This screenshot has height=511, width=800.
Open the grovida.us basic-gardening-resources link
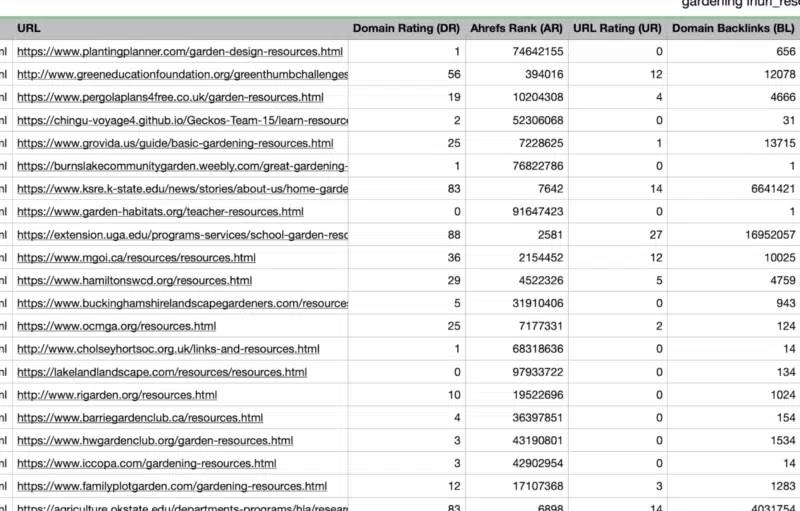(x=175, y=143)
